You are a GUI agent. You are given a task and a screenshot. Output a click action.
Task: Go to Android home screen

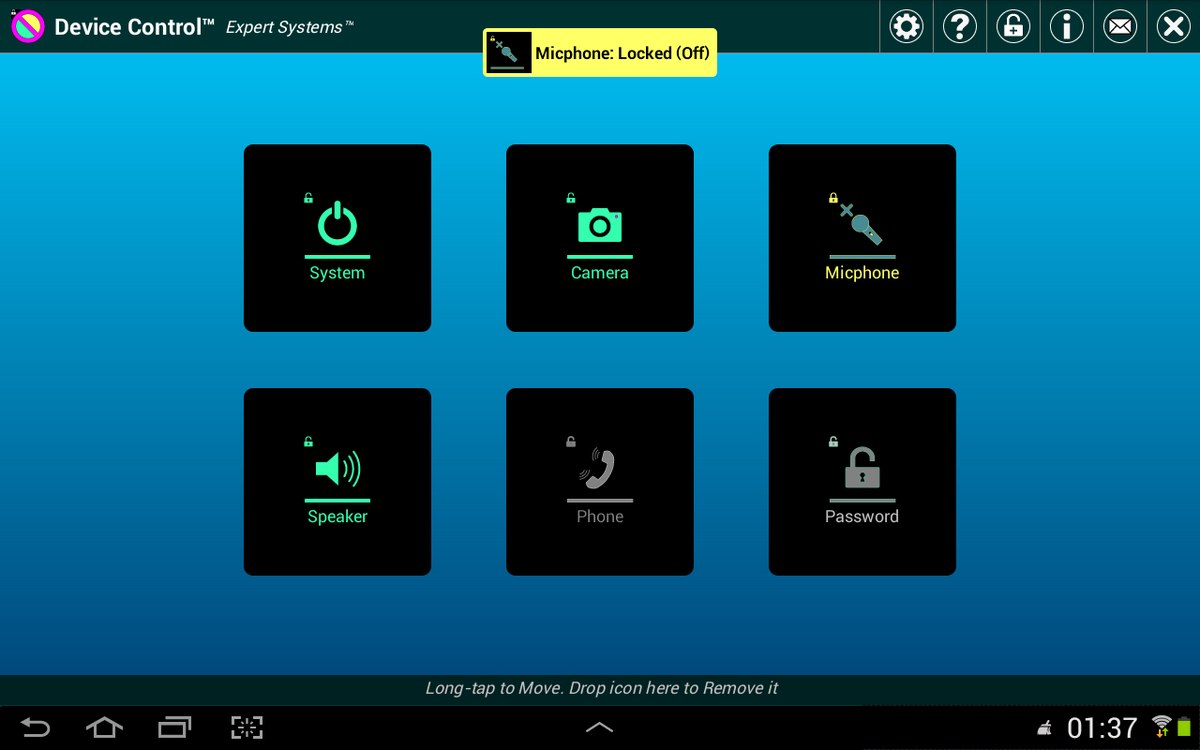[x=104, y=728]
